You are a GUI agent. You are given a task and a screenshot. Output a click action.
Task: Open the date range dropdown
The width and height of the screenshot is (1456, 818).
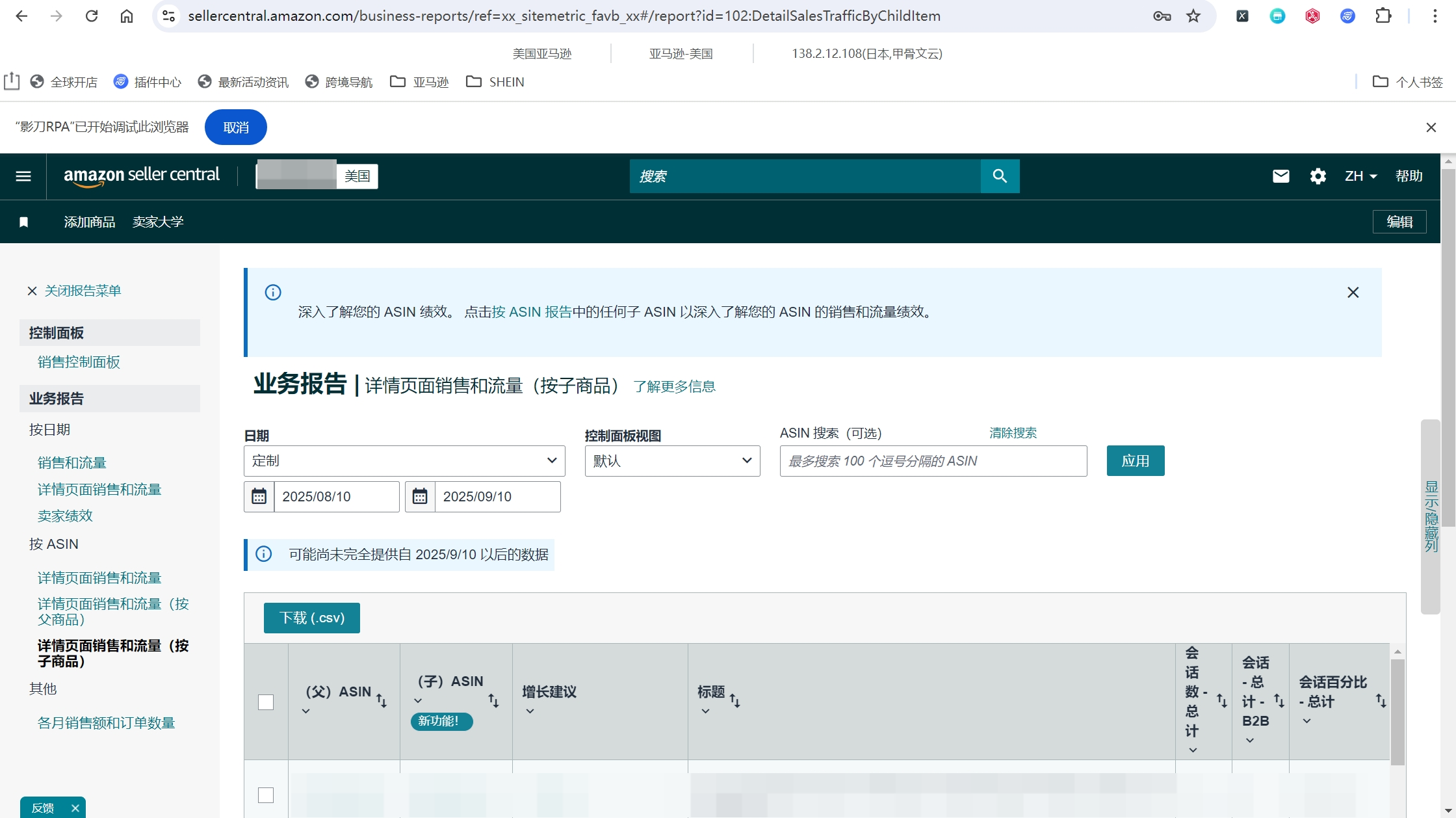404,461
